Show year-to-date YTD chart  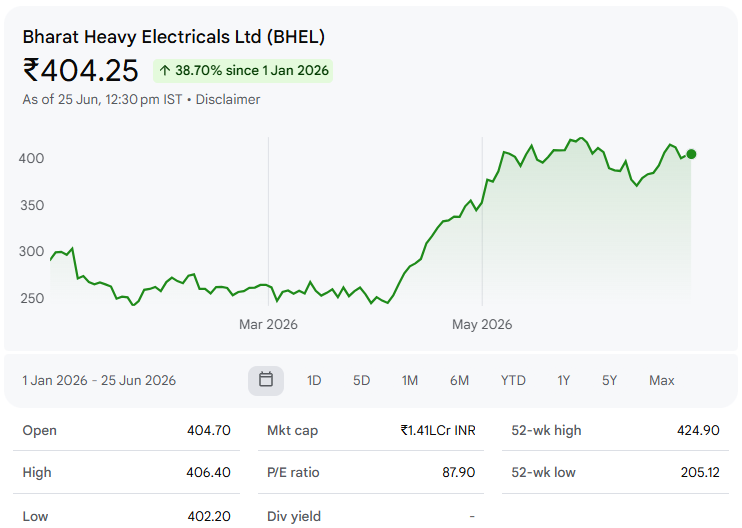[x=513, y=380]
